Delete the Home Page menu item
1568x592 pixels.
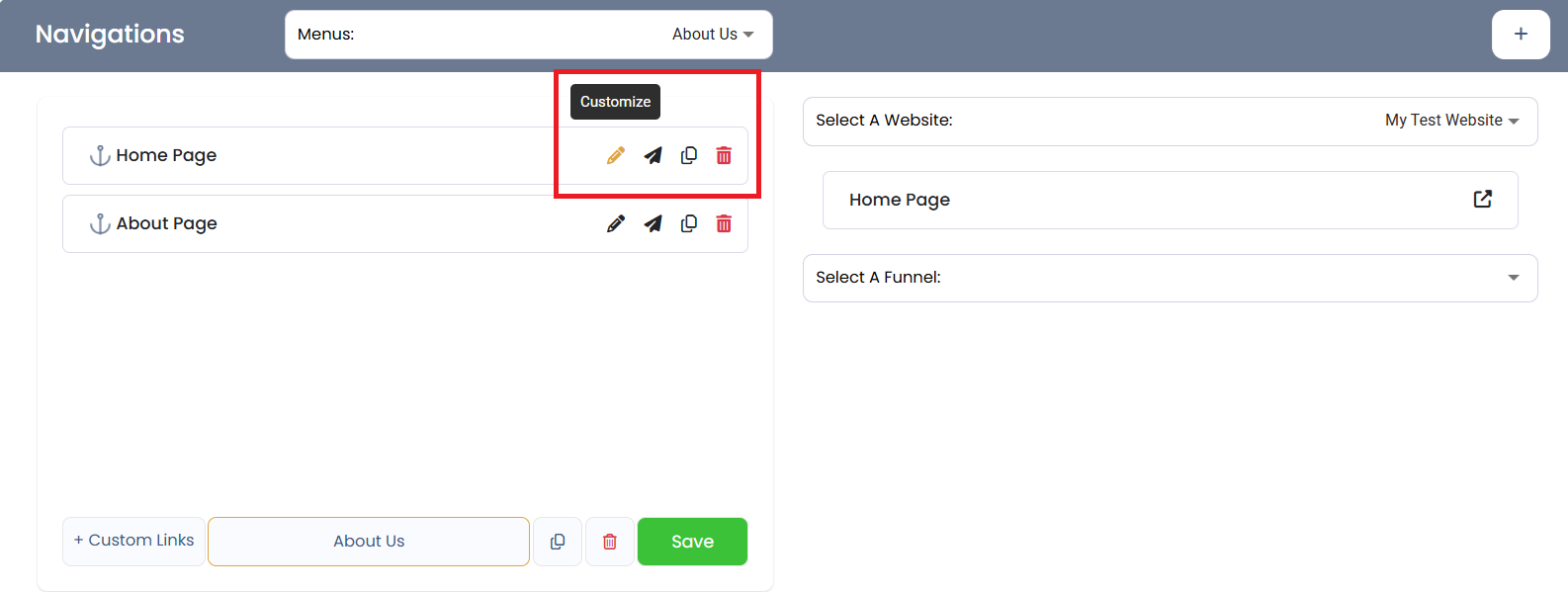[x=724, y=155]
